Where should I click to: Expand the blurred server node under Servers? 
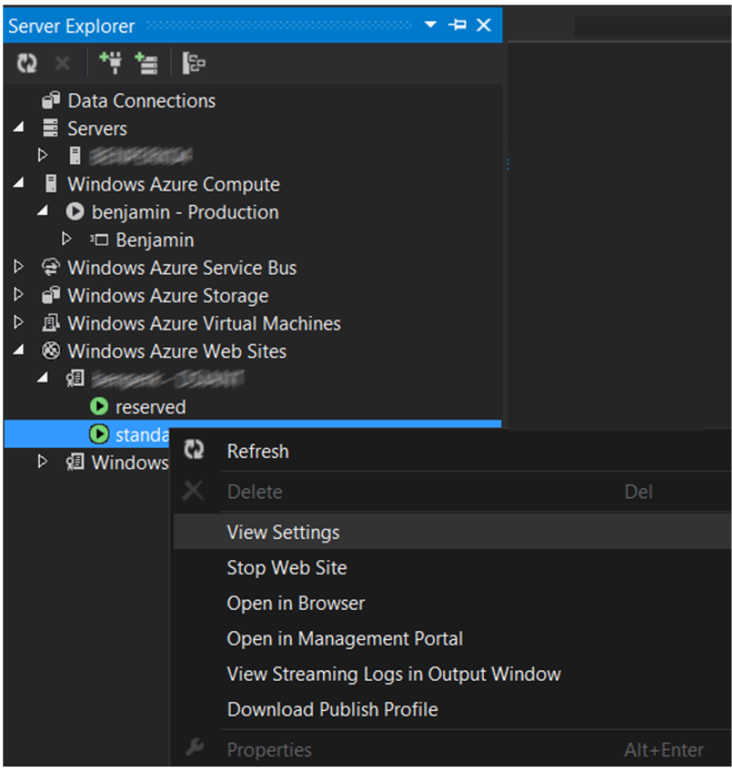click(43, 155)
